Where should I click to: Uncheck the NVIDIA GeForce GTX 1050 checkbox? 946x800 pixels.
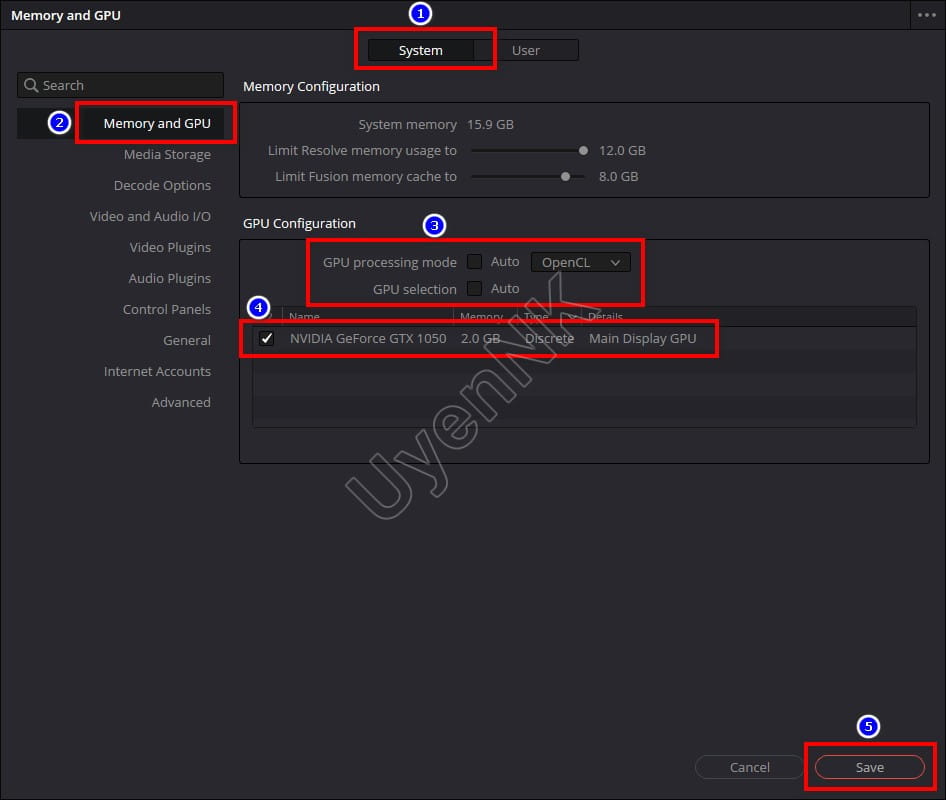click(266, 338)
